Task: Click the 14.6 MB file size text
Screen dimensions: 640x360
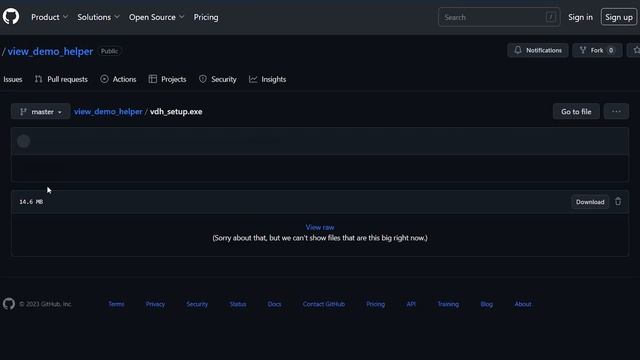Action: pyautogui.click(x=31, y=202)
